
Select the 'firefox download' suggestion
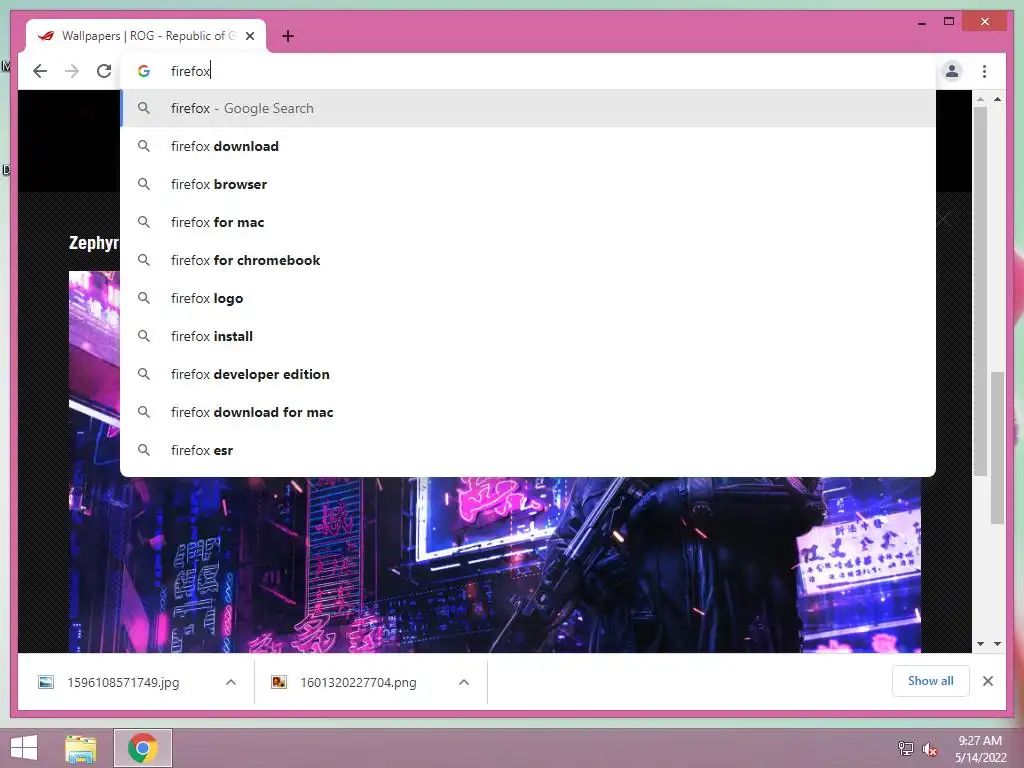[528, 146]
